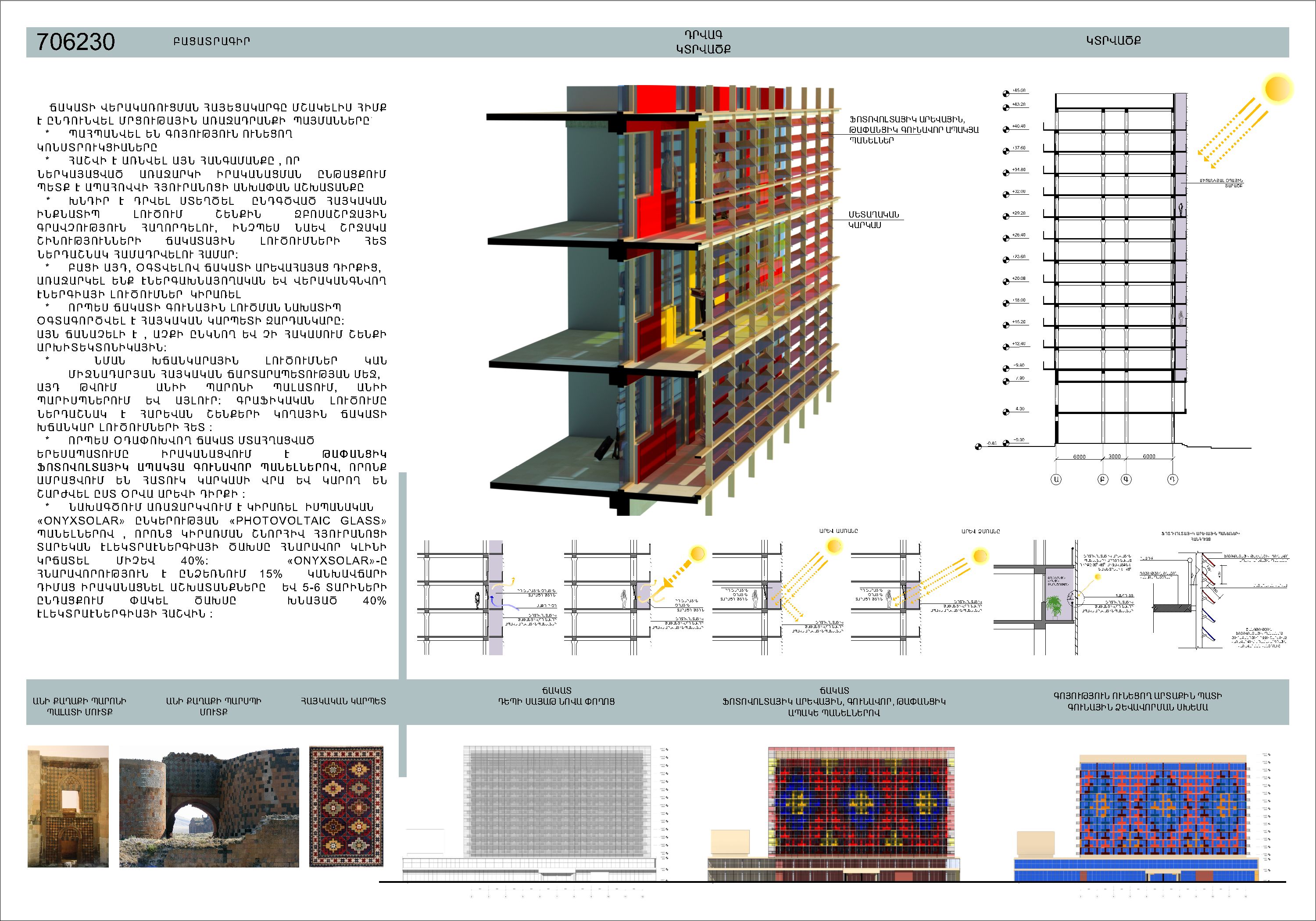
Task: Select the red carpet-pattern facade elevation
Action: 861,802
